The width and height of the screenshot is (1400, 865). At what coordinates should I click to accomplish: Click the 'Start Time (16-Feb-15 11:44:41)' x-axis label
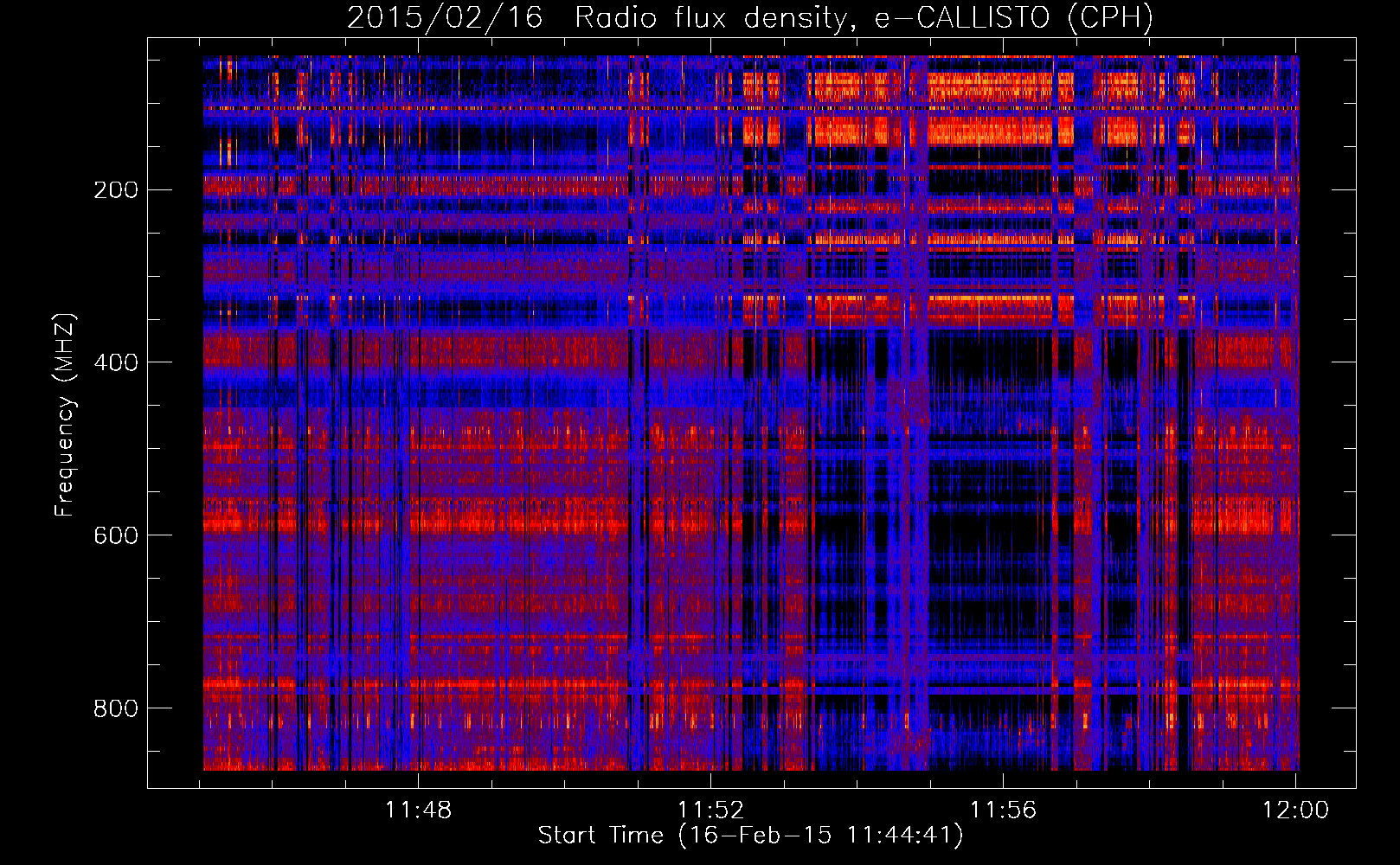coord(750,836)
